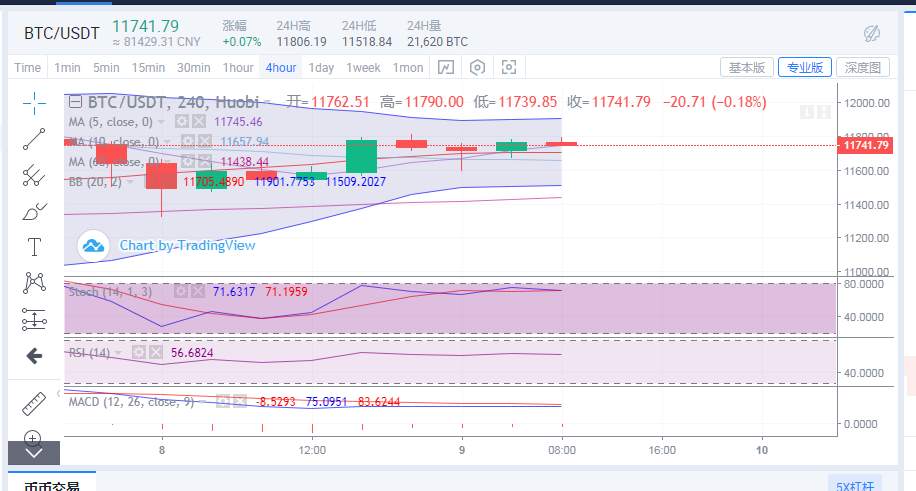916x491 pixels.
Task: Select the text annotation tool
Action: pos(34,247)
